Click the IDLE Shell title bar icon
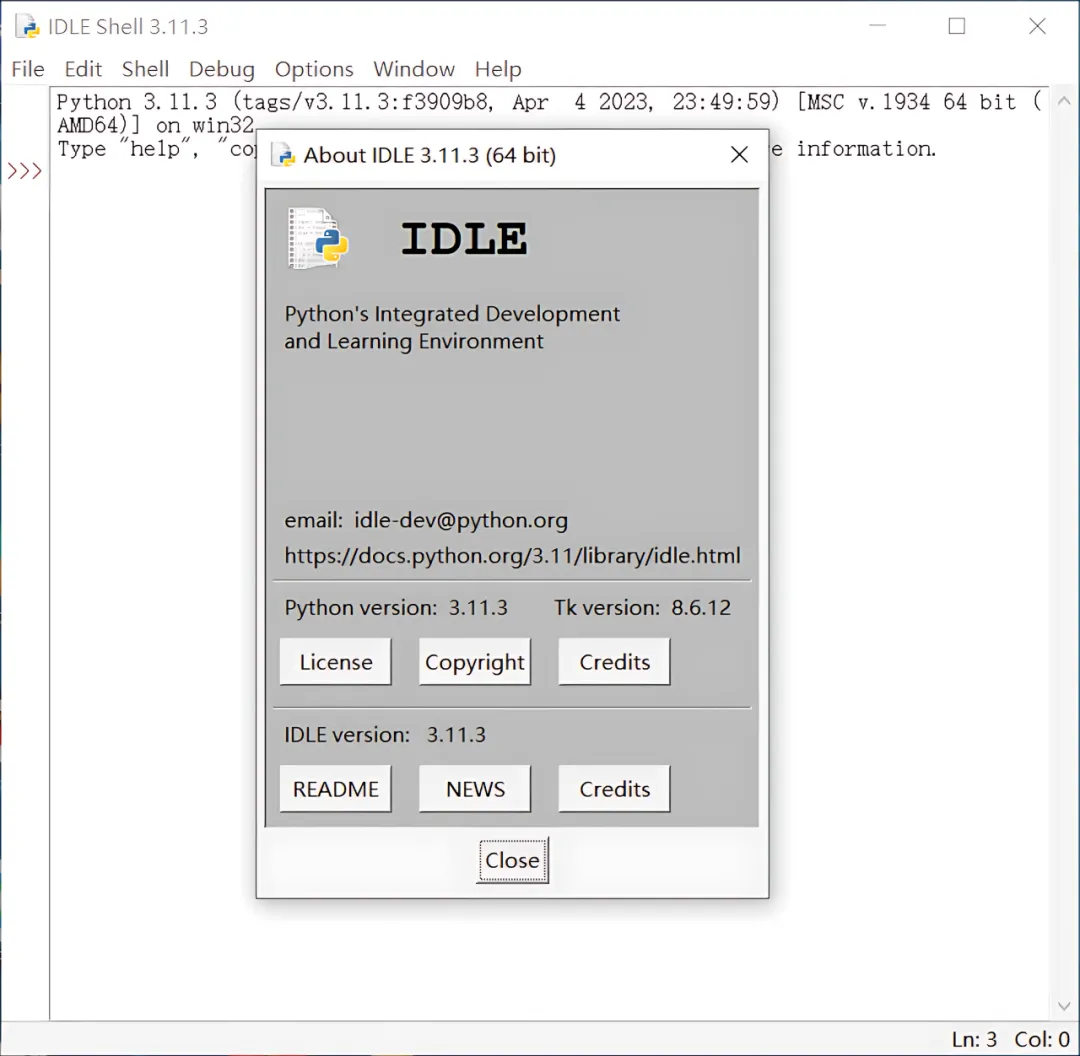Image resolution: width=1080 pixels, height=1056 pixels. (28, 26)
